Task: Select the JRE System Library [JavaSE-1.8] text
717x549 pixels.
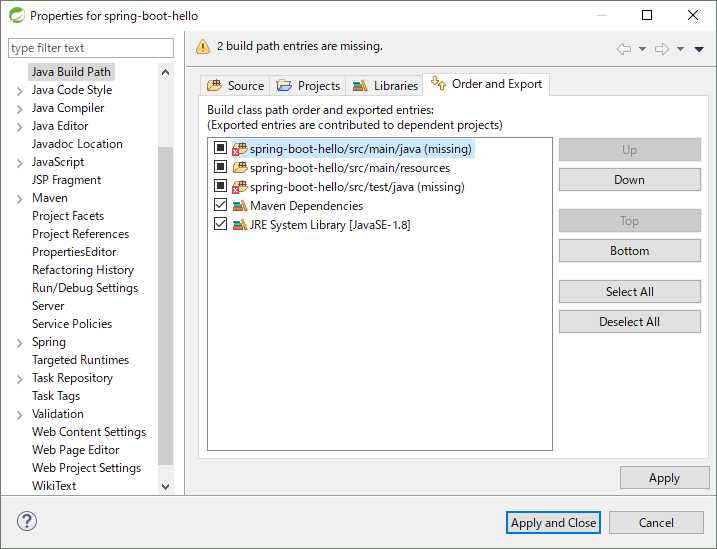Action: click(x=330, y=225)
